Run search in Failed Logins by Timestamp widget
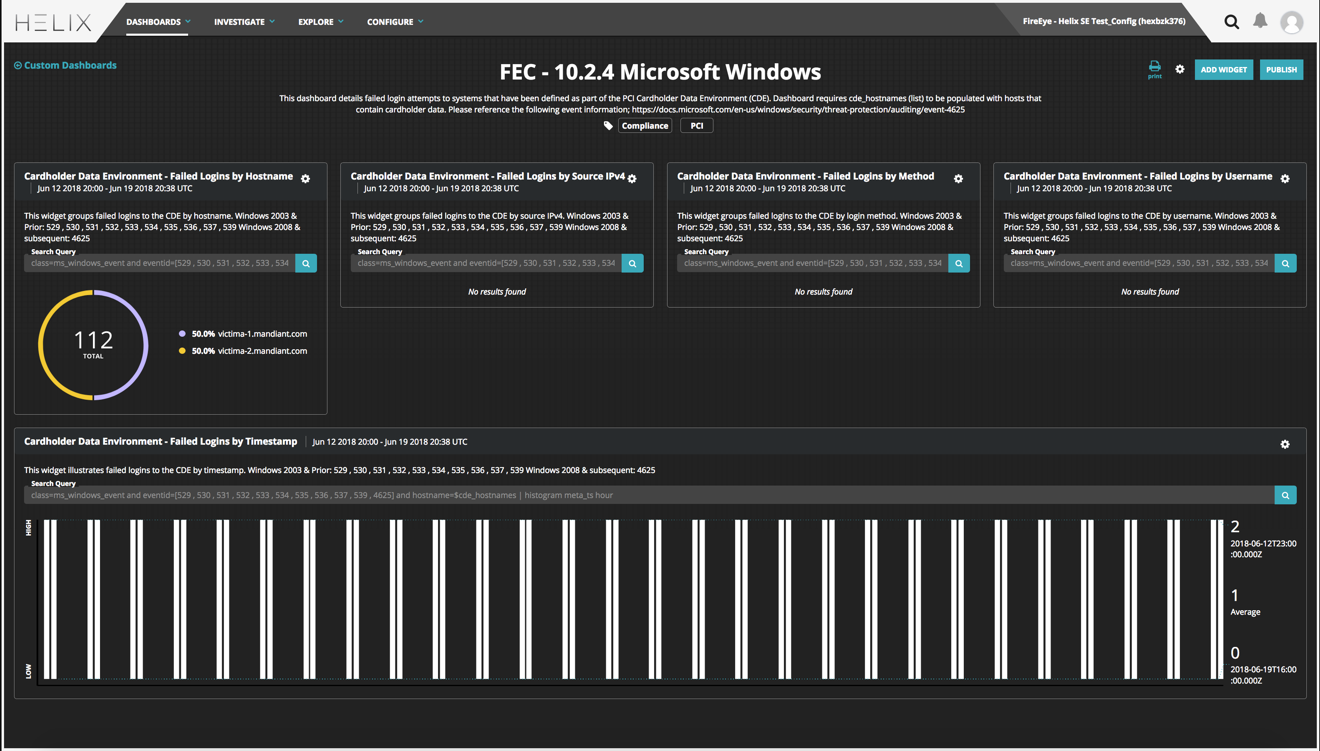 (1285, 495)
